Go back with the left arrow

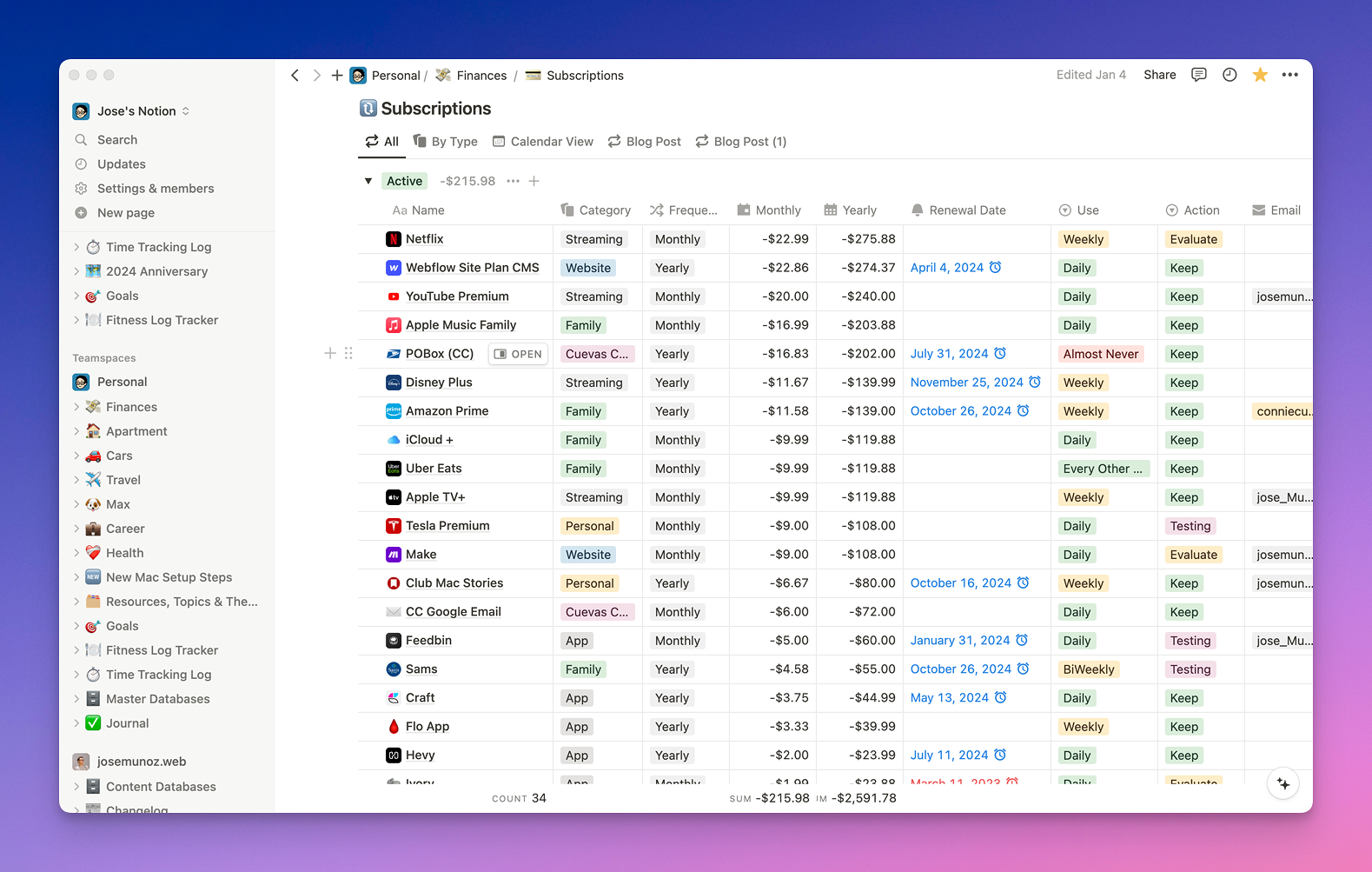point(295,76)
